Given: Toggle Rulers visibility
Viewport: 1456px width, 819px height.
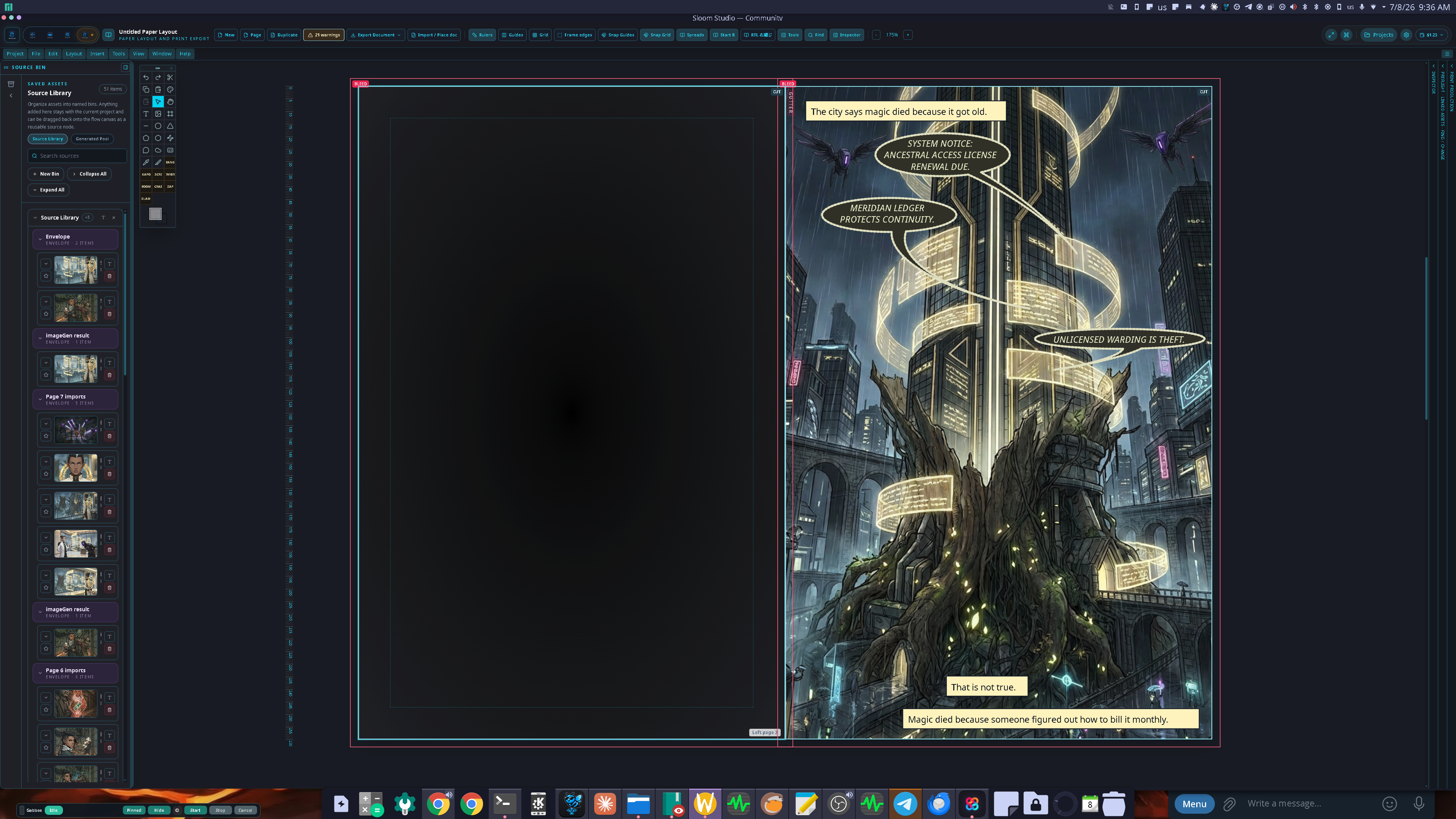Looking at the screenshot, I should pos(482,35).
